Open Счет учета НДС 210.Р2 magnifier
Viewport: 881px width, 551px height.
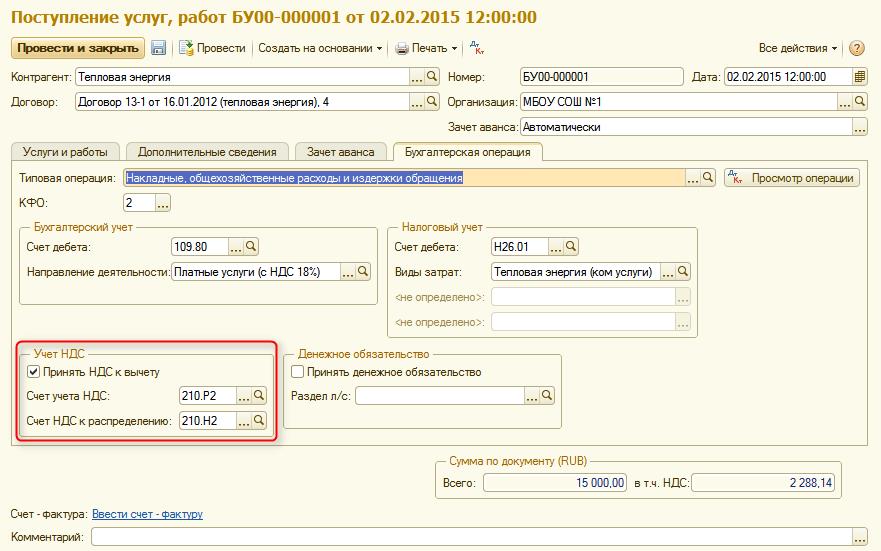point(258,395)
